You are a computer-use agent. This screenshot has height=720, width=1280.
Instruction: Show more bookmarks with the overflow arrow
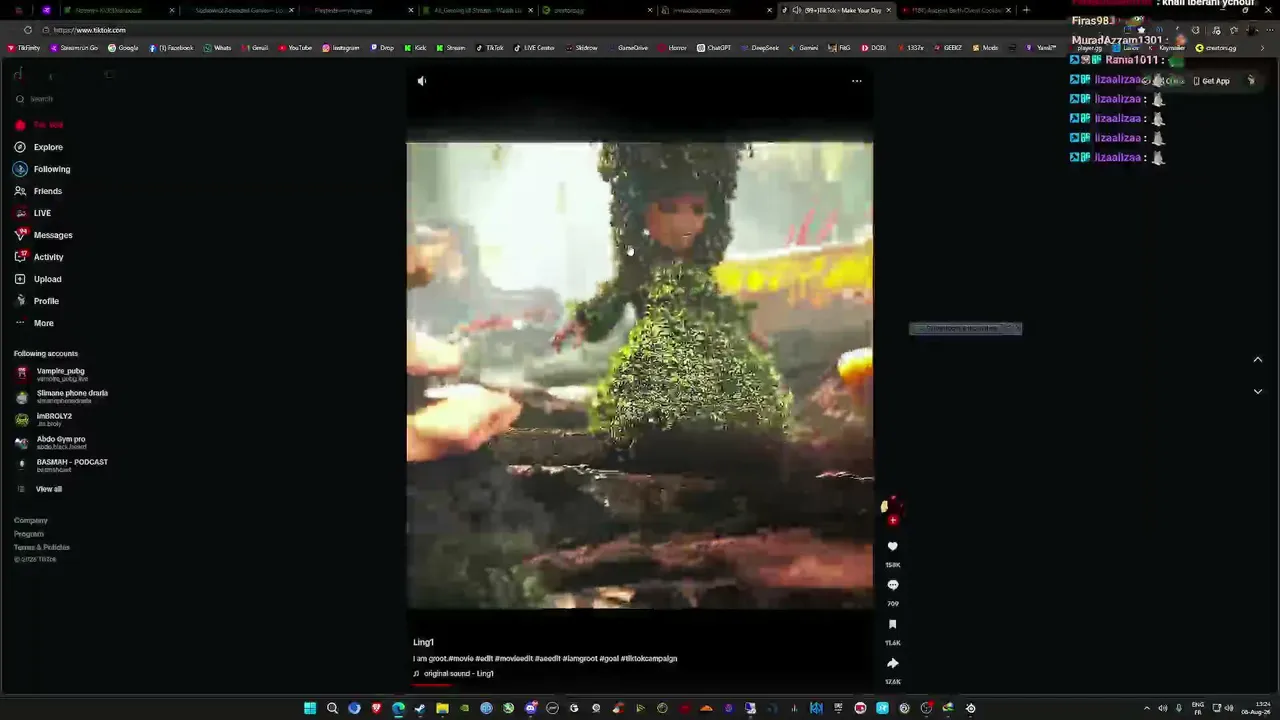pos(1261,48)
